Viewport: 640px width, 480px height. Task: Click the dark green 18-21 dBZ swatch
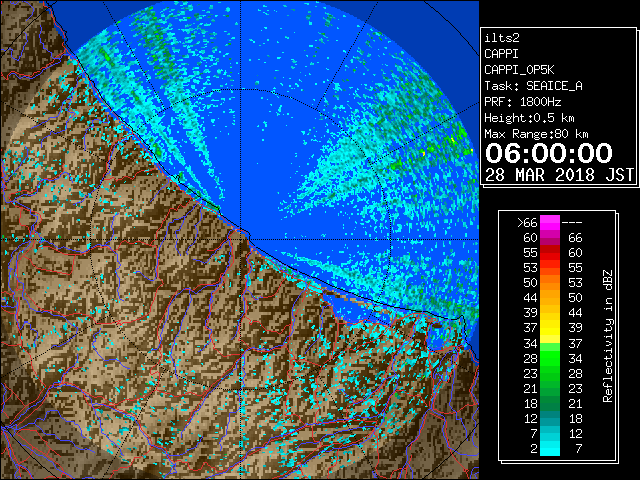[550, 403]
